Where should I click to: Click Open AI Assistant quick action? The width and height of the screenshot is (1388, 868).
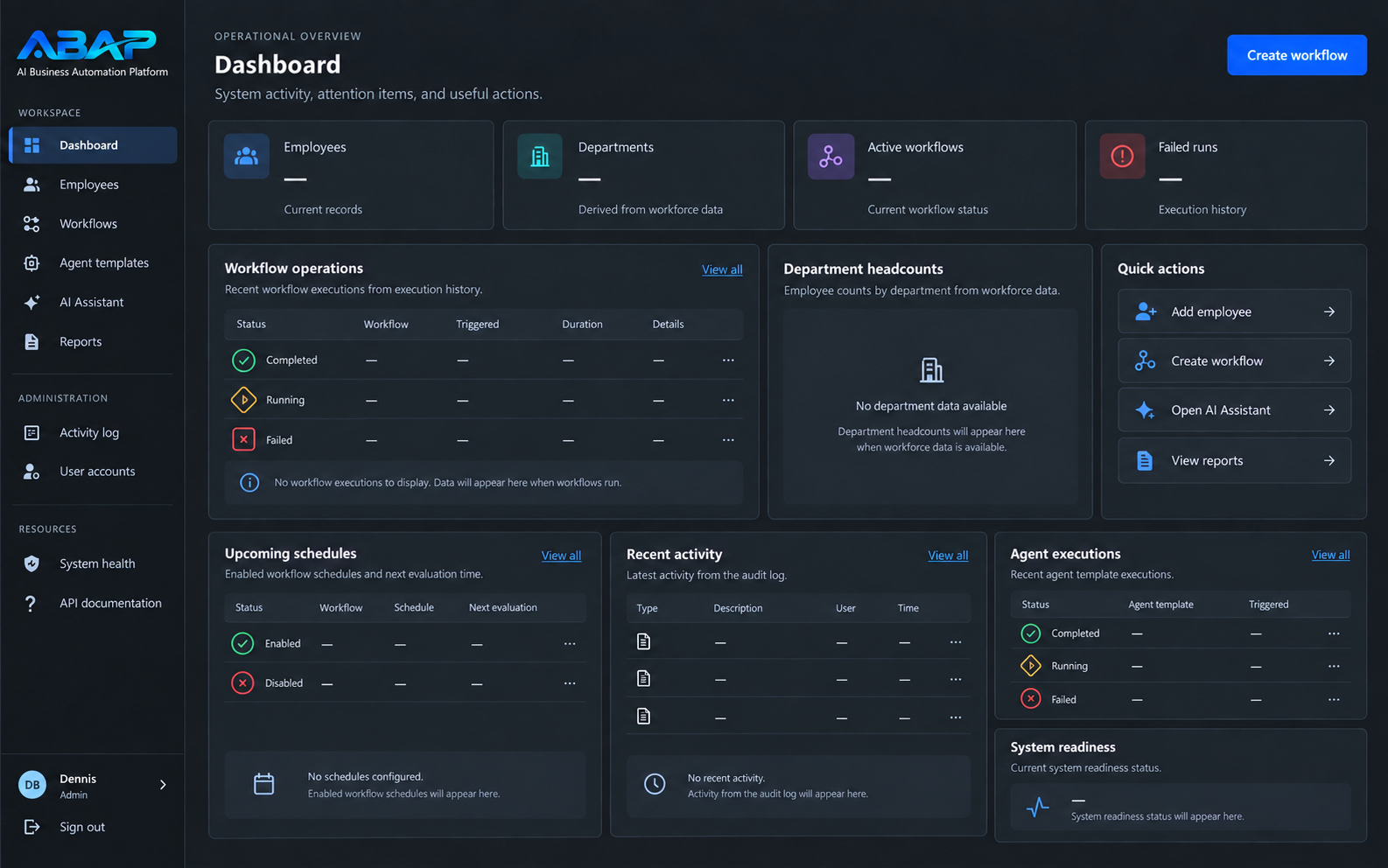click(1234, 409)
